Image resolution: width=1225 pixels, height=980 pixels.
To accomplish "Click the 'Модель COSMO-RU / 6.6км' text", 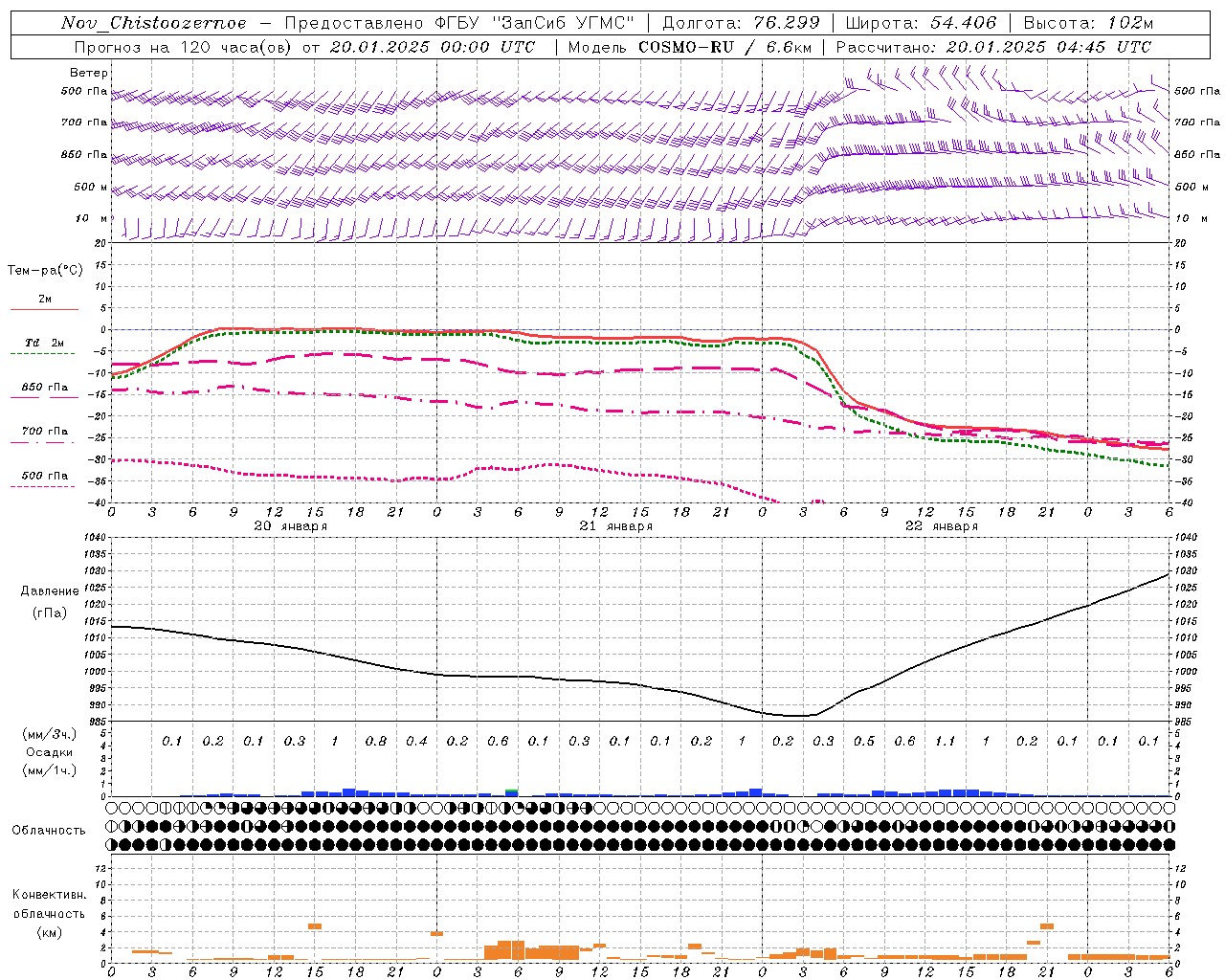I will tap(689, 47).
